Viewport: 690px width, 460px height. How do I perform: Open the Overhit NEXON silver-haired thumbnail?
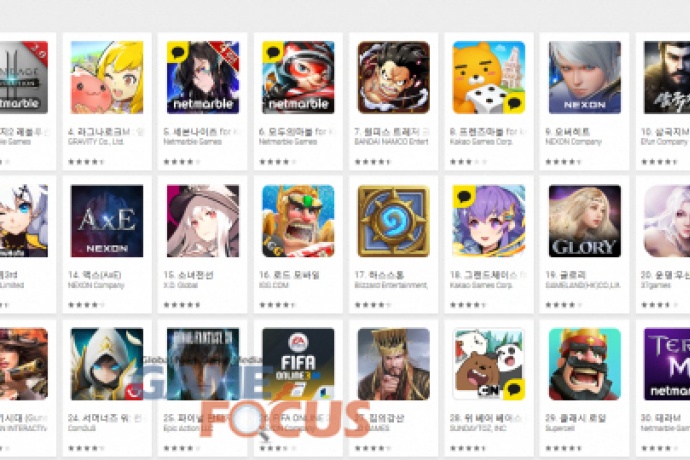pos(585,77)
